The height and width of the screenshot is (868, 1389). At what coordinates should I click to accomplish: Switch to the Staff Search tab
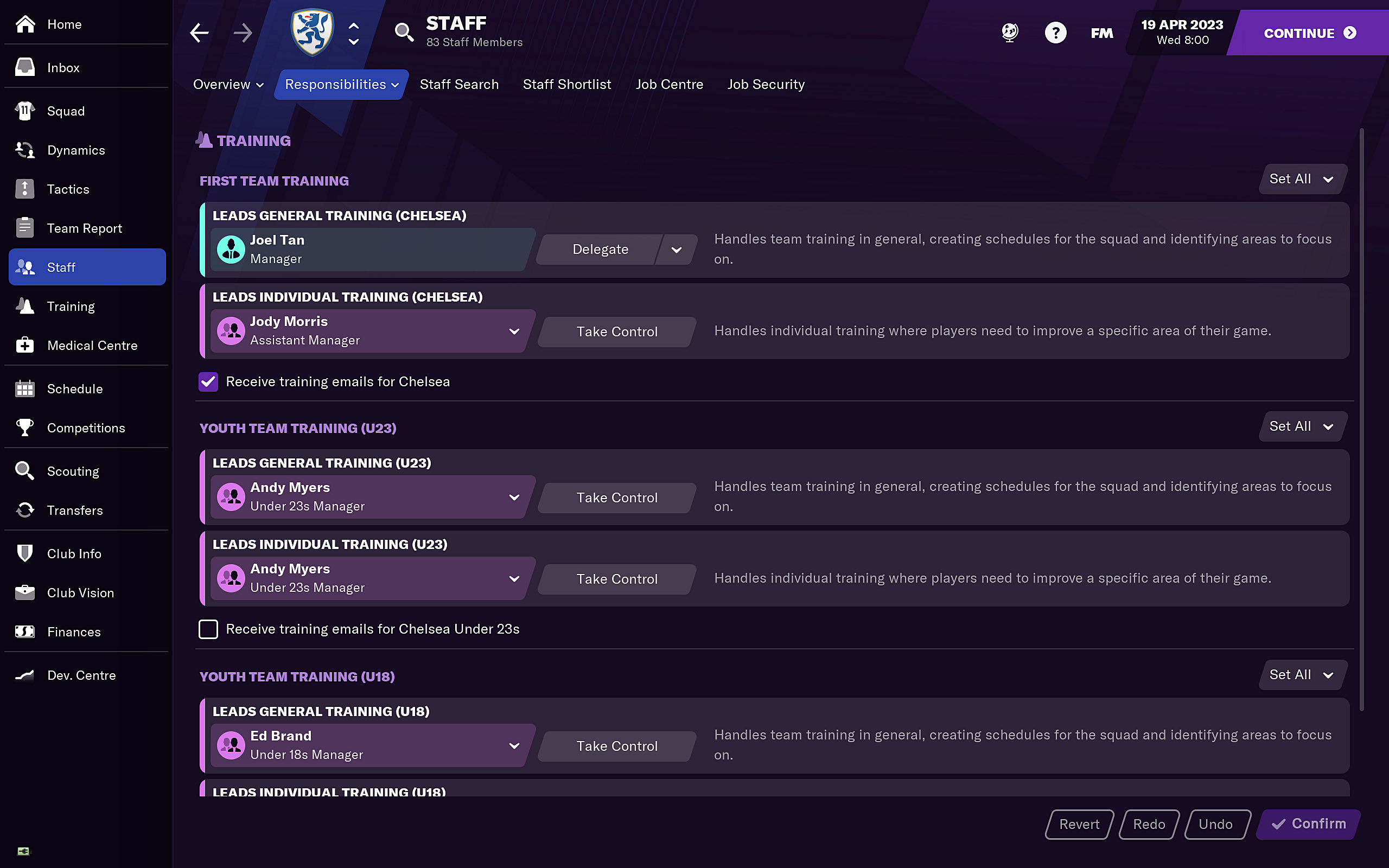pos(458,85)
